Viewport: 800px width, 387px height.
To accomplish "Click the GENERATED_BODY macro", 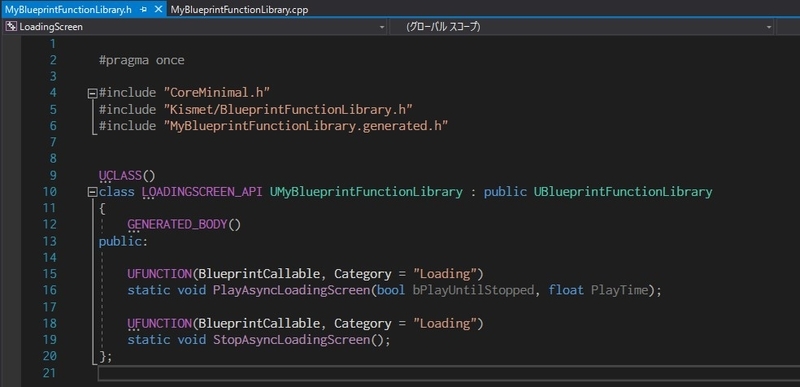I will (x=177, y=224).
